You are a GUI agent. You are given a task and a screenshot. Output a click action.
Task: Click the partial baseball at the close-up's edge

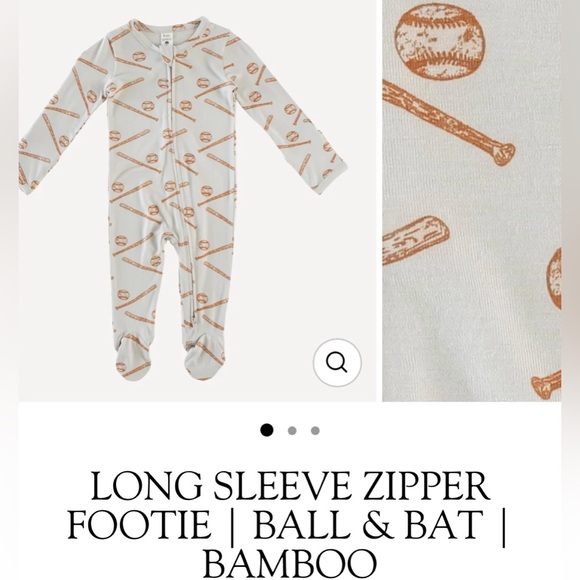coord(554,278)
